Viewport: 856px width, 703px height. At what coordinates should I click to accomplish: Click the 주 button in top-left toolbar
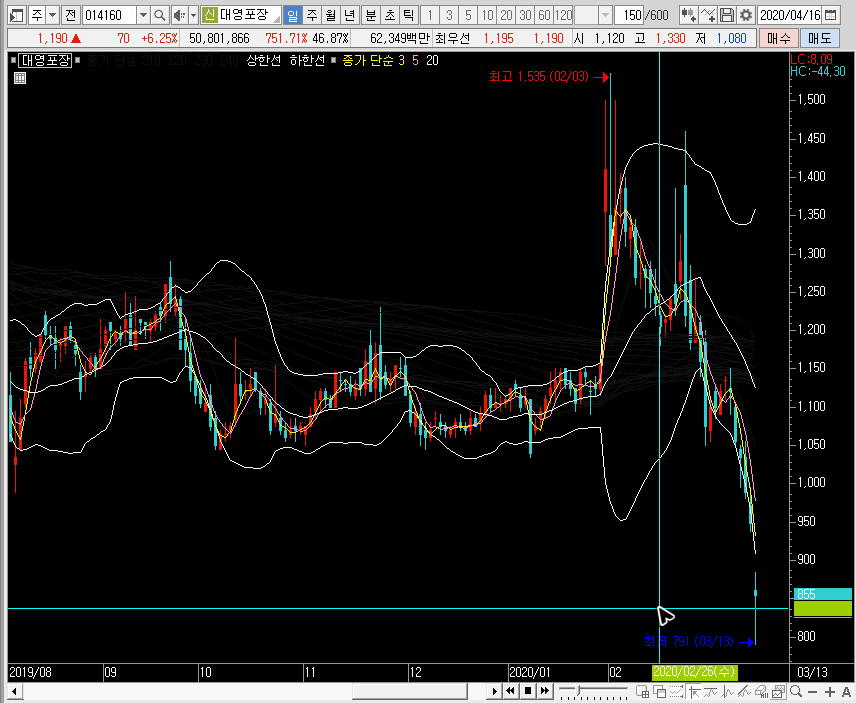click(x=37, y=15)
